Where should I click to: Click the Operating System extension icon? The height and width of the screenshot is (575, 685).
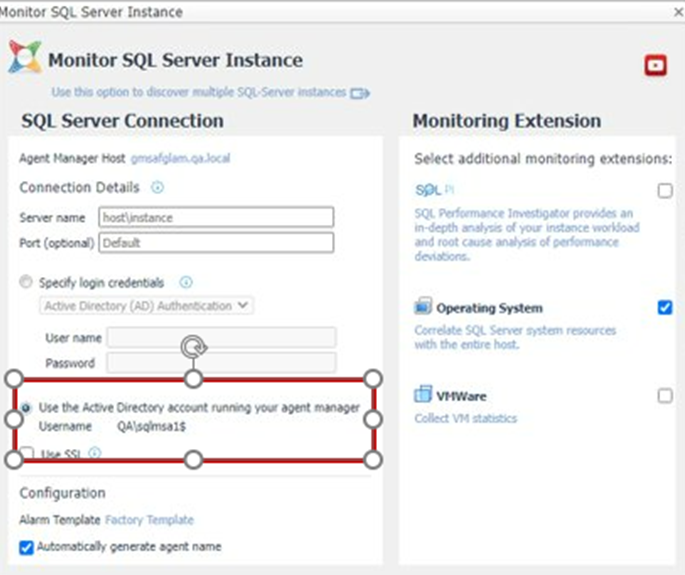(x=423, y=306)
